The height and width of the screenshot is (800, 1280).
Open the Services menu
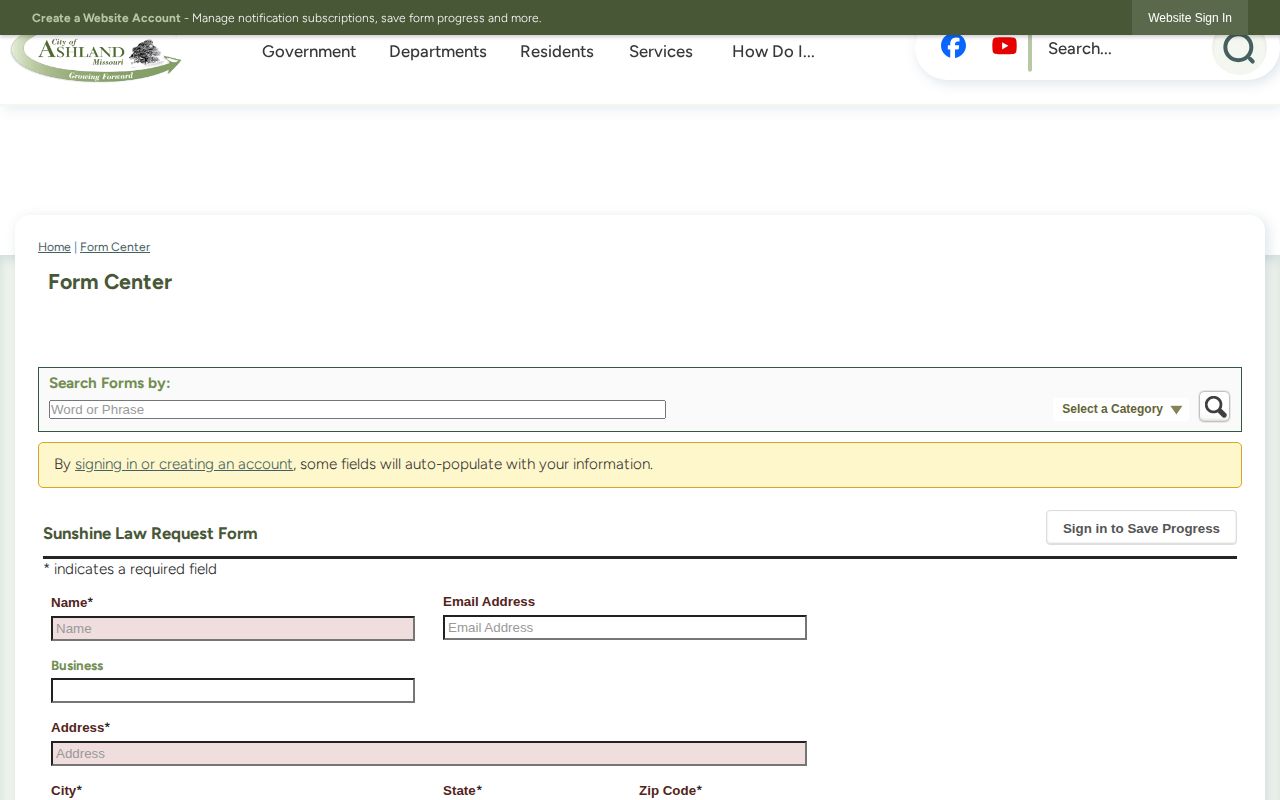[x=661, y=52]
